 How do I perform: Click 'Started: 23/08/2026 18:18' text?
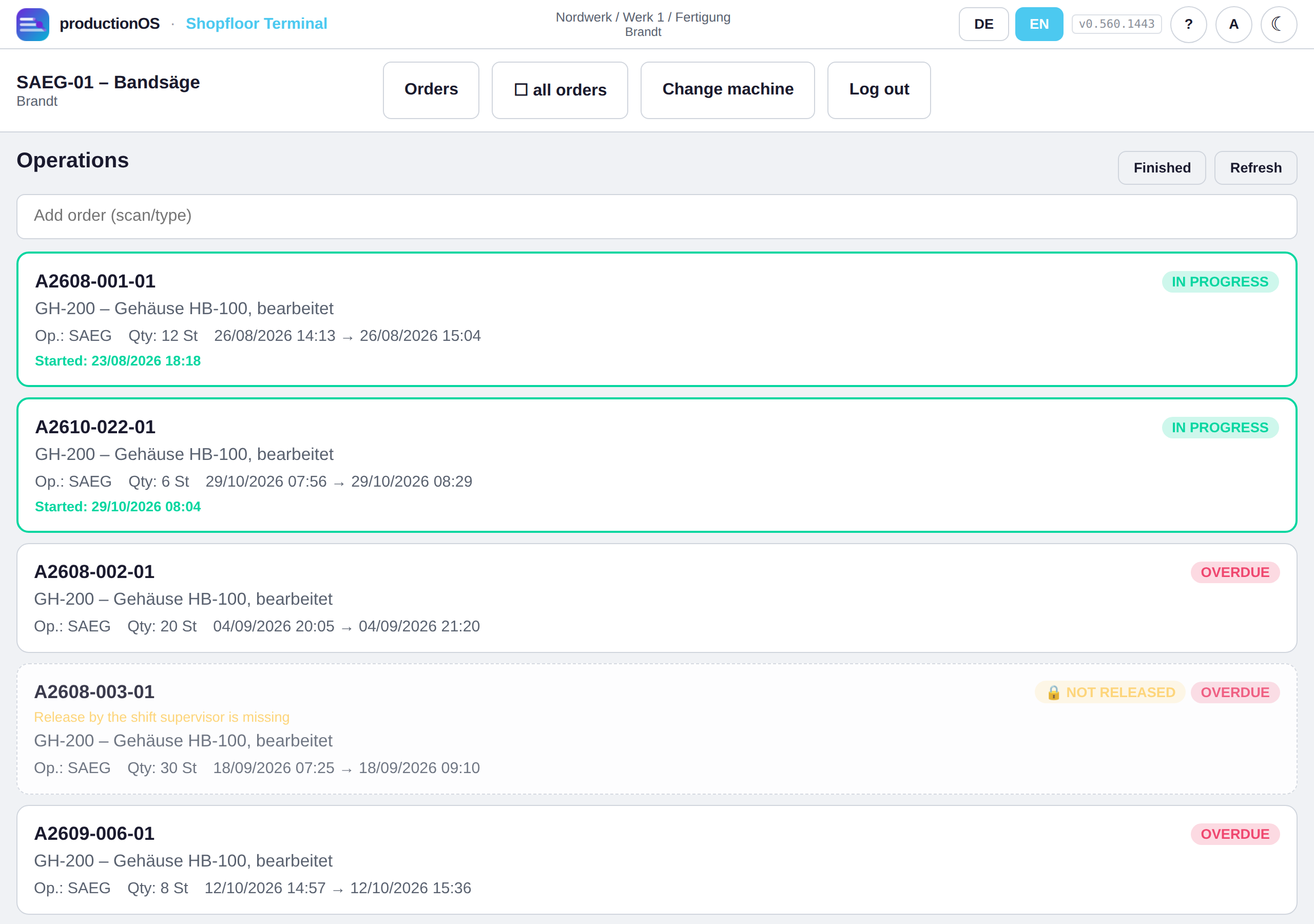tap(118, 361)
